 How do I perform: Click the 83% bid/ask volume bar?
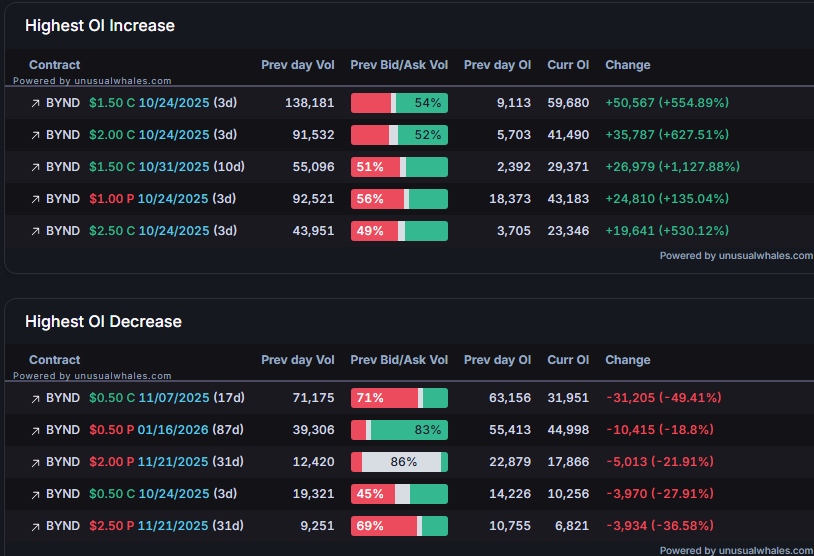[x=399, y=430]
